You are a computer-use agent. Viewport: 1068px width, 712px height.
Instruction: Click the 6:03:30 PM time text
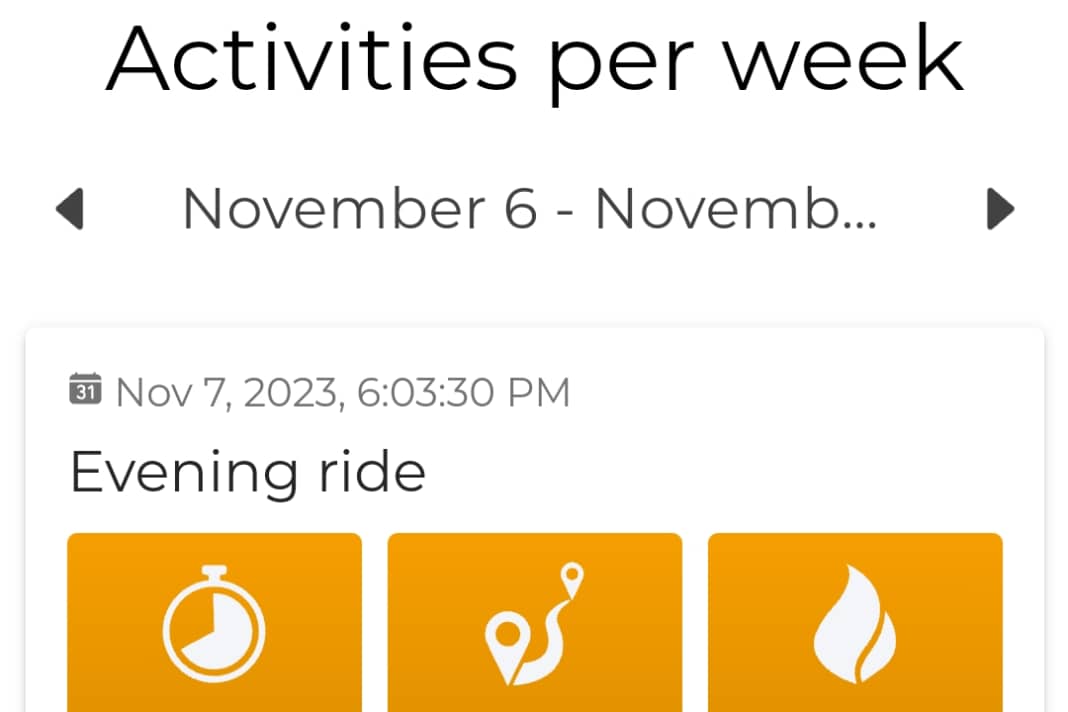463,392
